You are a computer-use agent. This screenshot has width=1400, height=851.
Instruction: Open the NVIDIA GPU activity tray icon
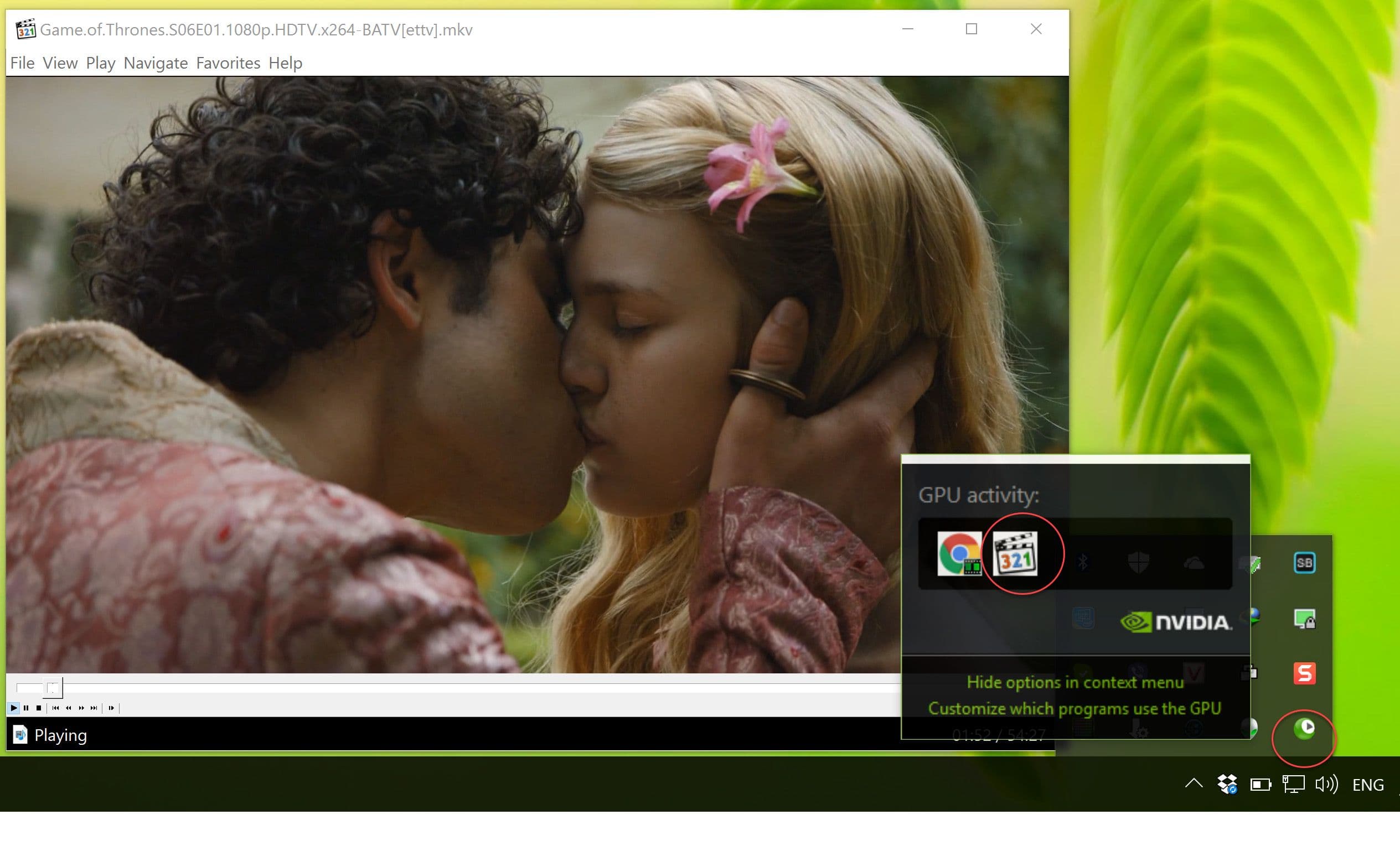point(1305,729)
